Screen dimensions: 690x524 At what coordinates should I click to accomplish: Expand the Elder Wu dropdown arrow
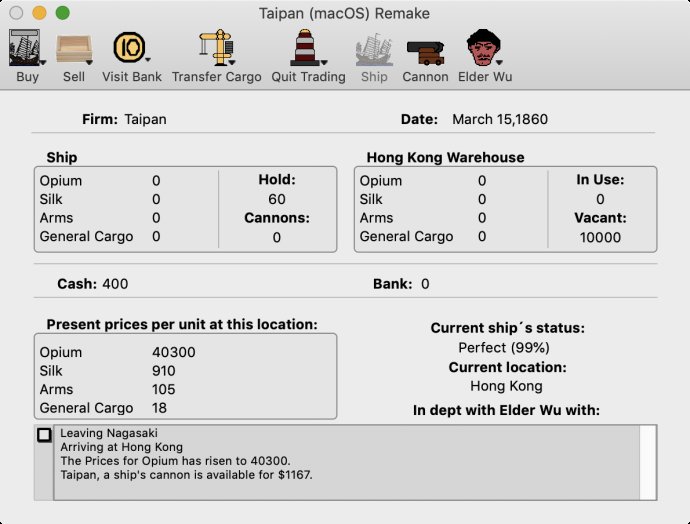(499, 63)
